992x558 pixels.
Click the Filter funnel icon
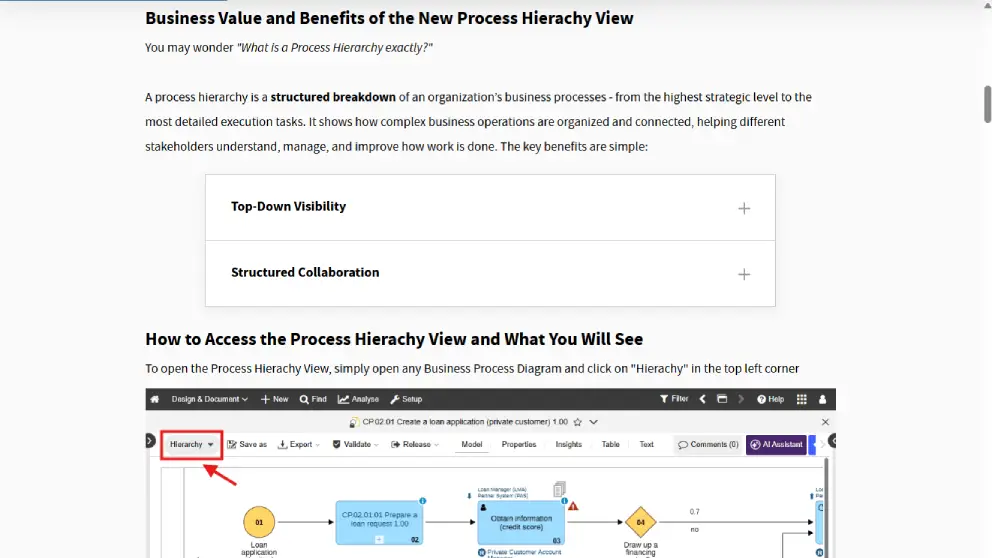pos(665,399)
